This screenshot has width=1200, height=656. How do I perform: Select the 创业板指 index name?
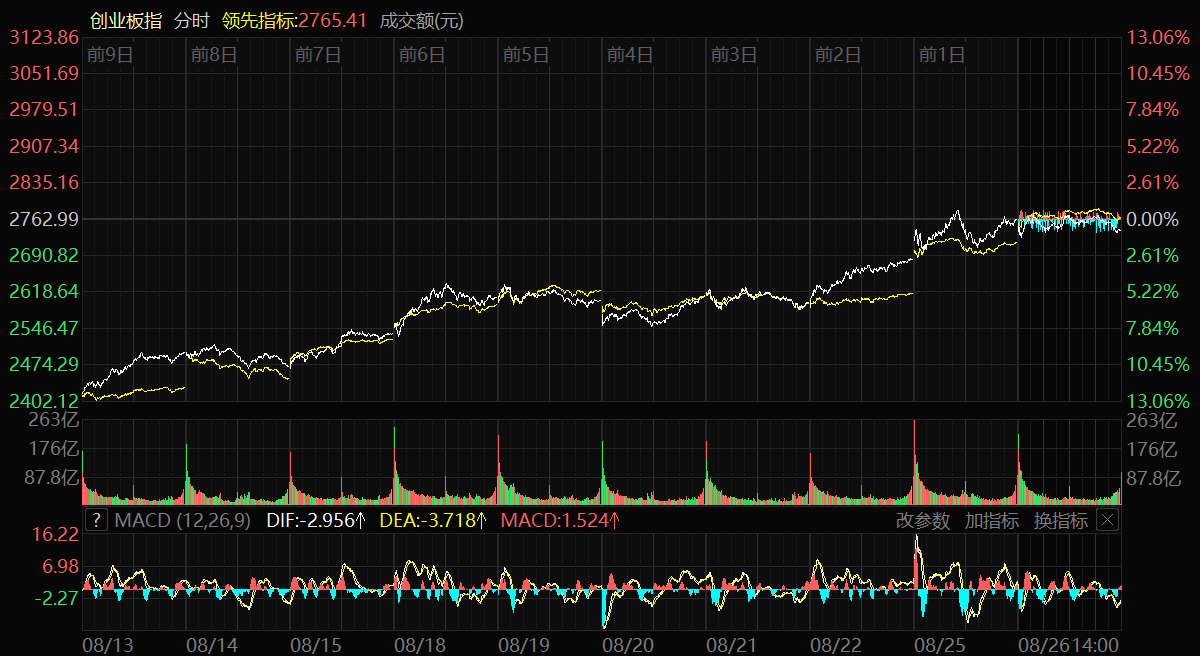click(124, 20)
